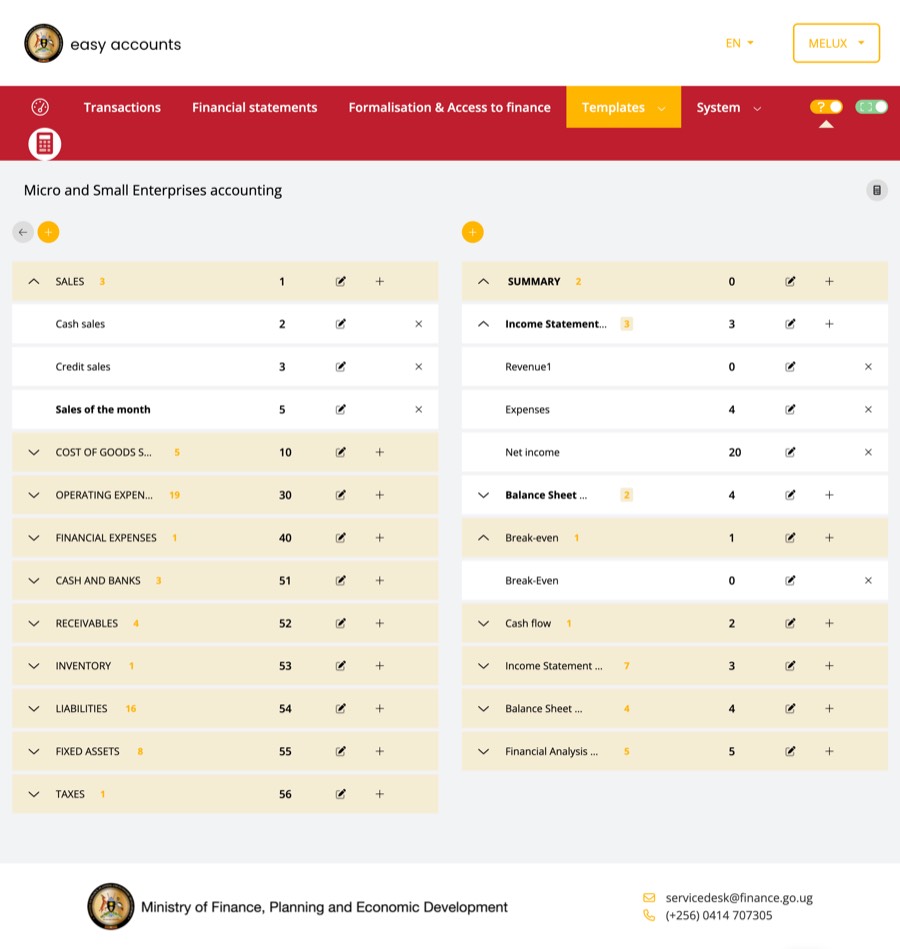Screen dimensions: 900x949
Task: Edit the COST OF GOODS group
Action: (341, 452)
